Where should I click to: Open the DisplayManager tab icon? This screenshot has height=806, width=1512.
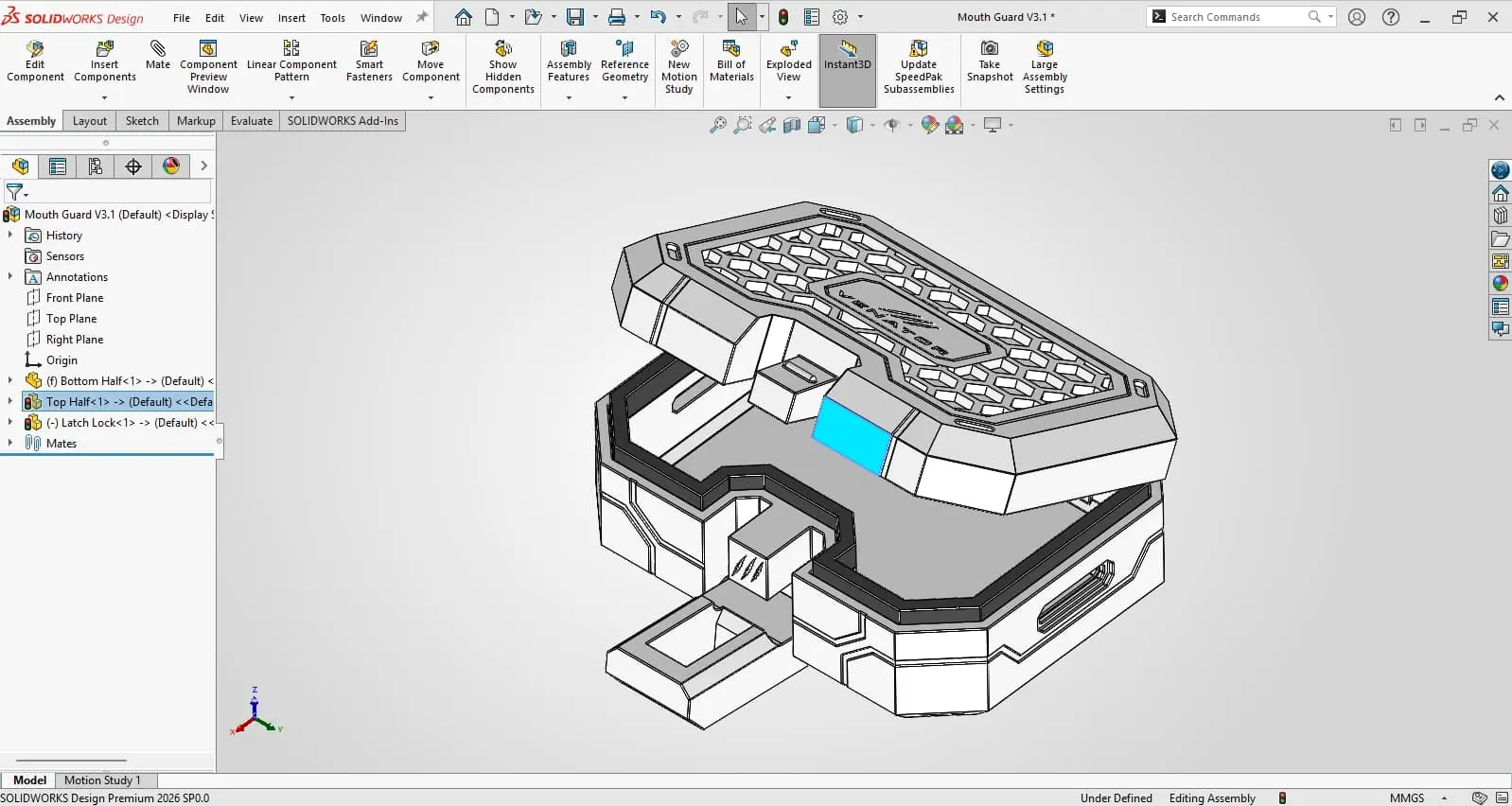tap(171, 166)
